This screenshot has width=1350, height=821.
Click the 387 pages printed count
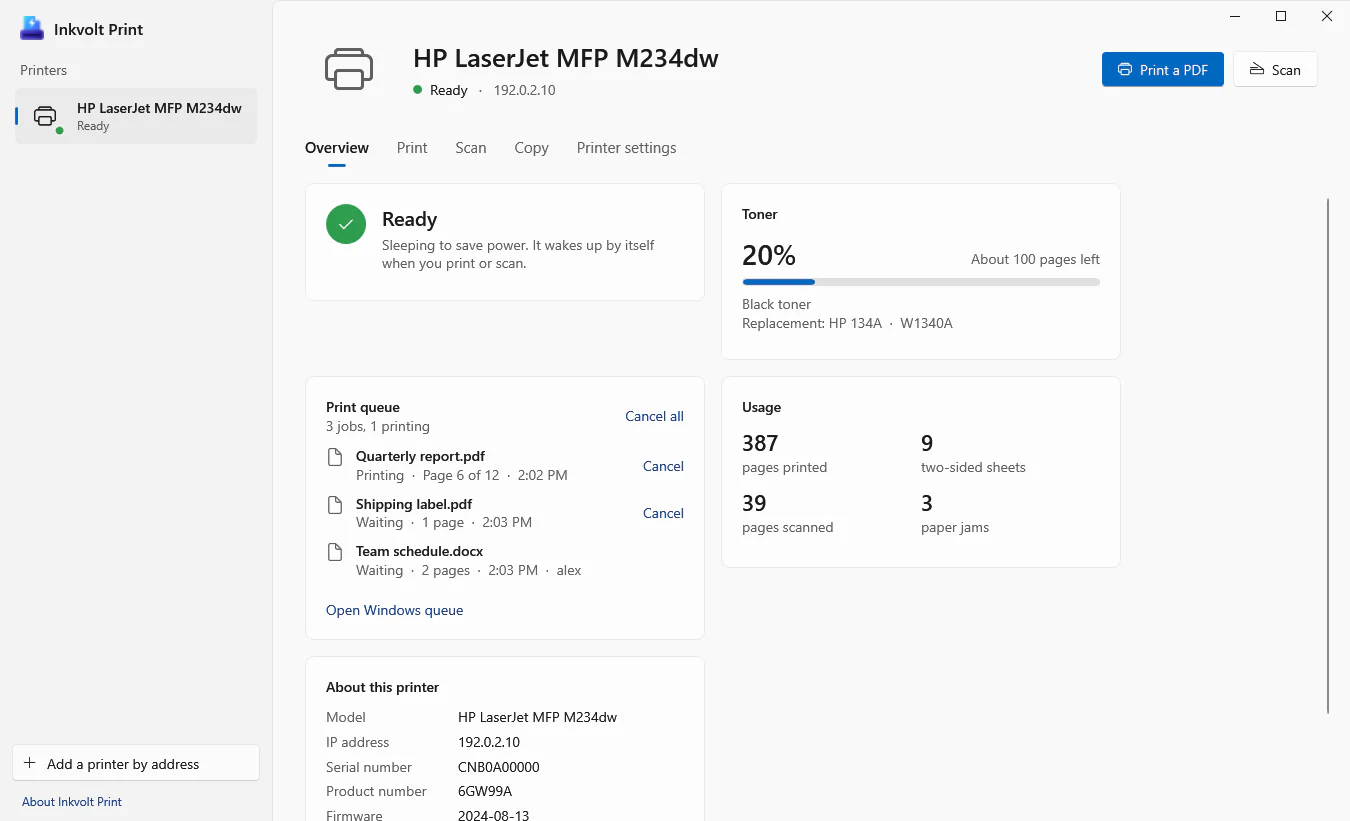(x=760, y=443)
